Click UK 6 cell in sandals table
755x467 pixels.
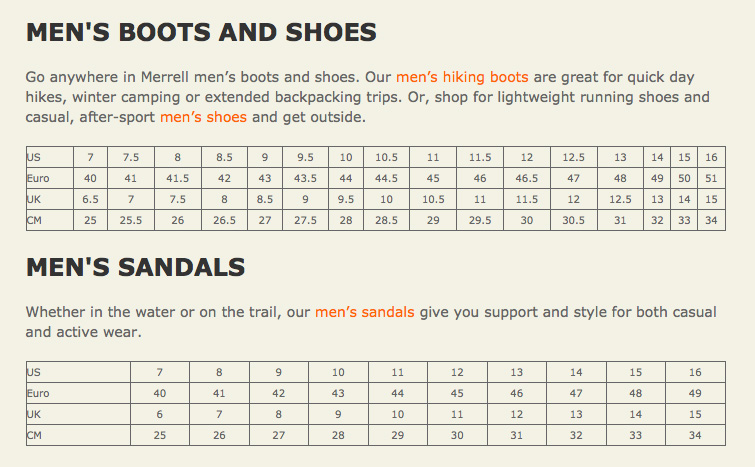[160, 414]
